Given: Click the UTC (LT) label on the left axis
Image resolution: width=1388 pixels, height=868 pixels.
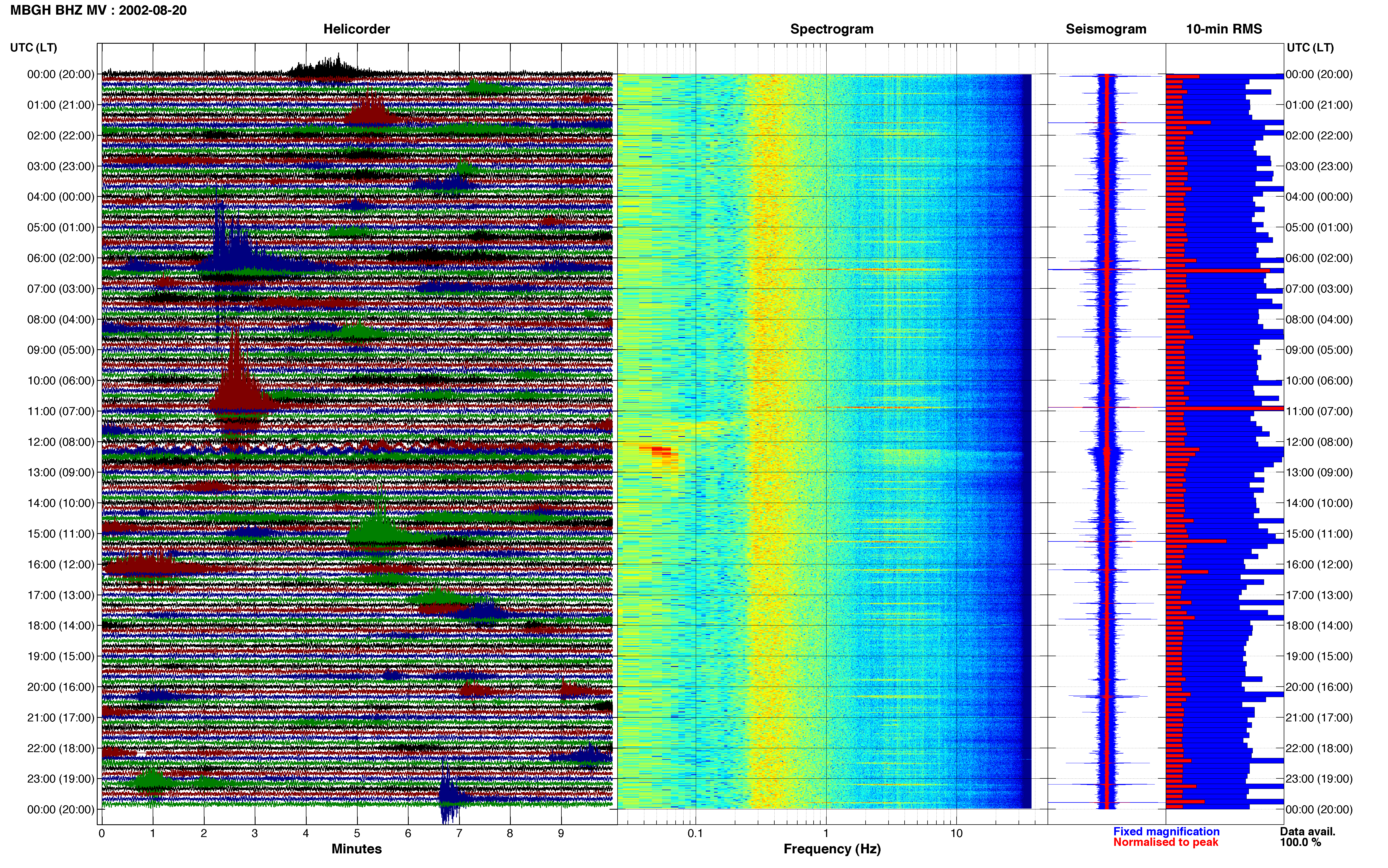Looking at the screenshot, I should (x=33, y=48).
